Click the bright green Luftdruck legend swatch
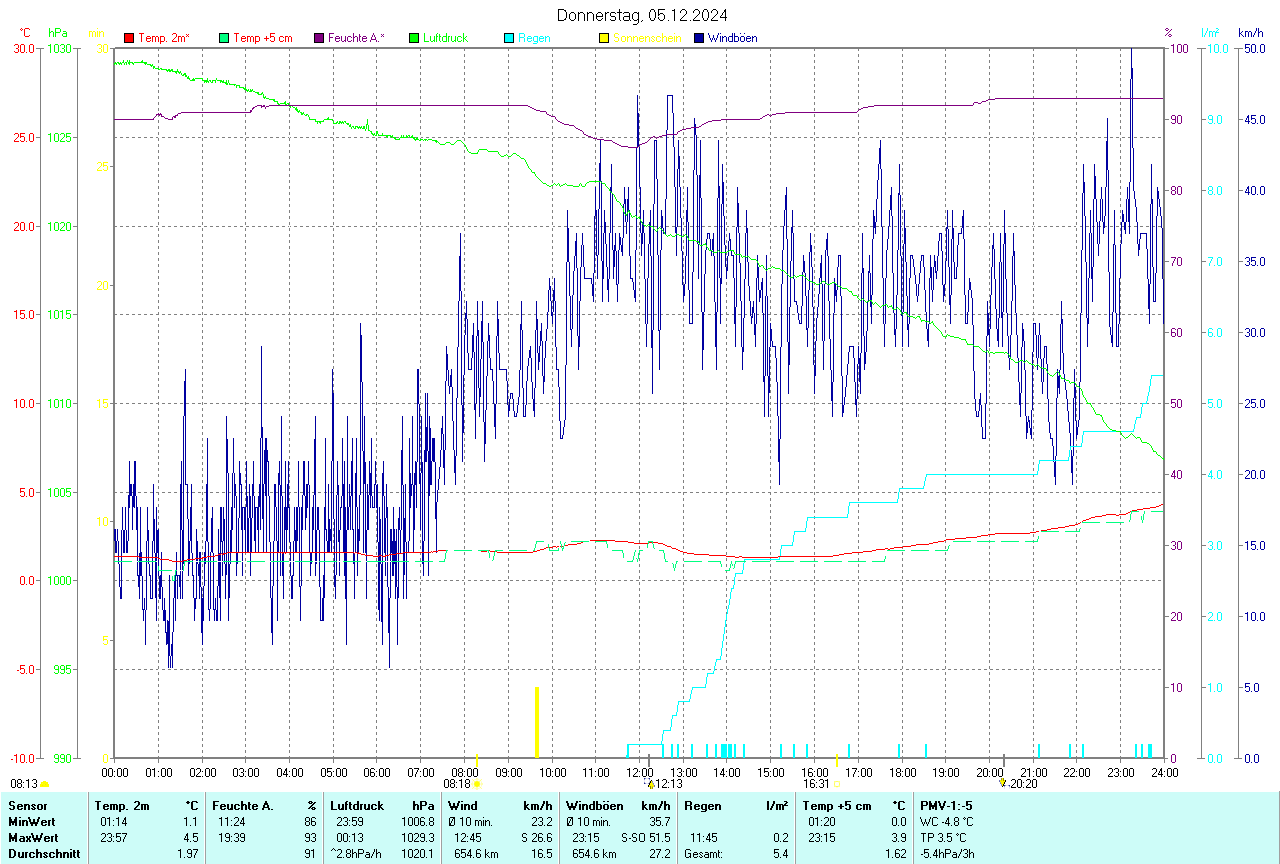This screenshot has height=864, width=1280. tap(414, 38)
